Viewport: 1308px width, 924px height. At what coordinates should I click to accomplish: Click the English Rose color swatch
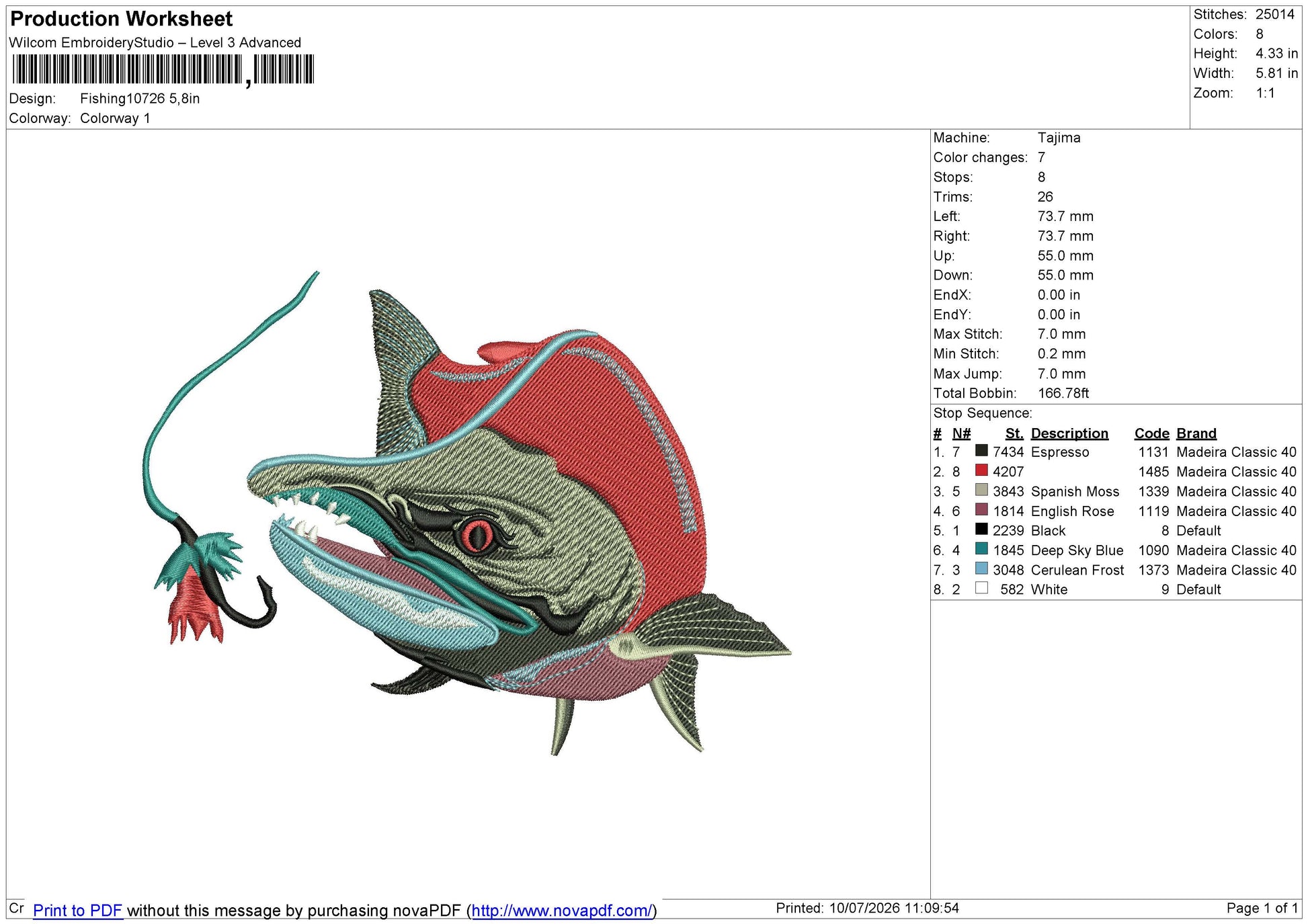pyautogui.click(x=981, y=509)
